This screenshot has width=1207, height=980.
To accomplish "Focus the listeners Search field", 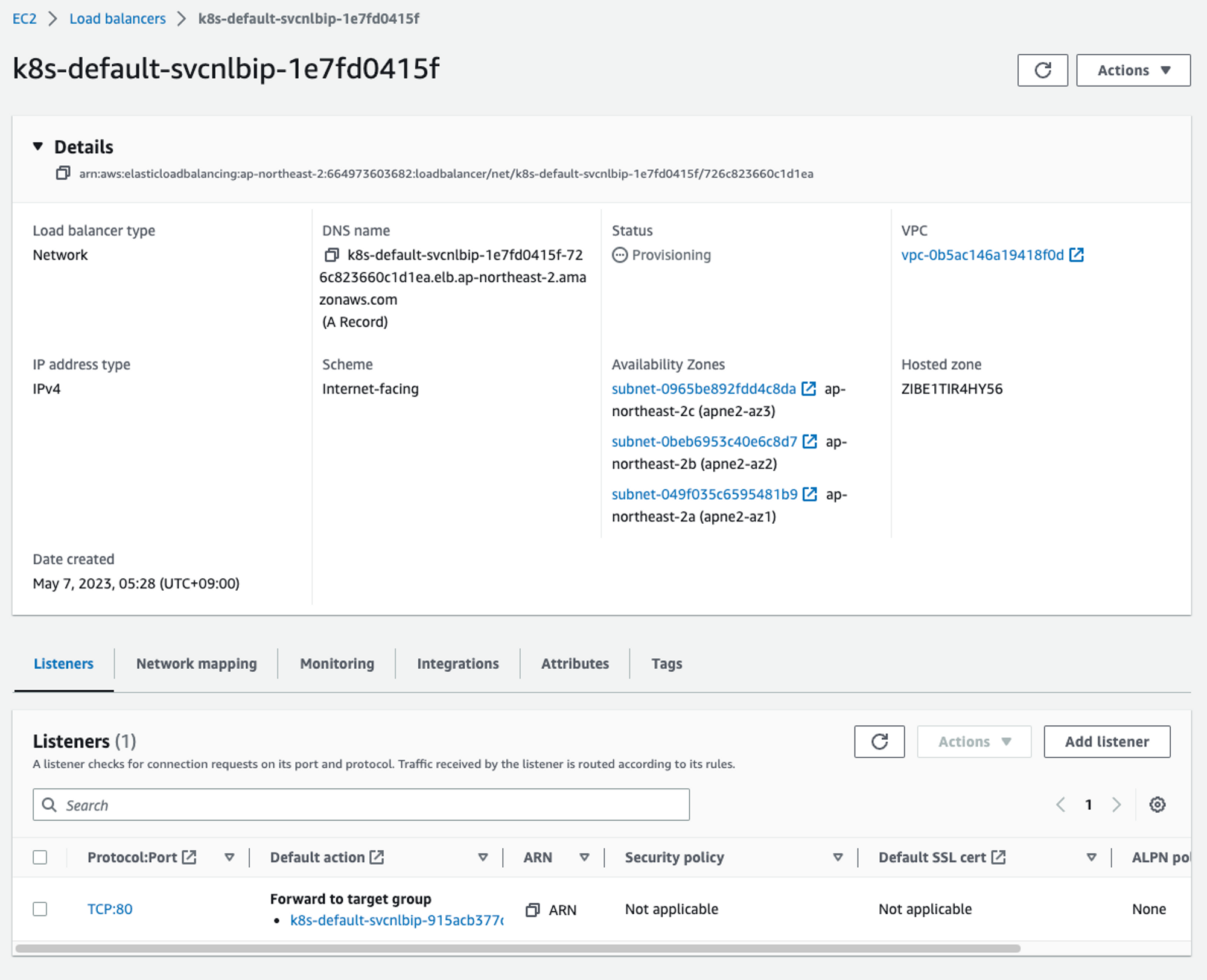I will 362,805.
